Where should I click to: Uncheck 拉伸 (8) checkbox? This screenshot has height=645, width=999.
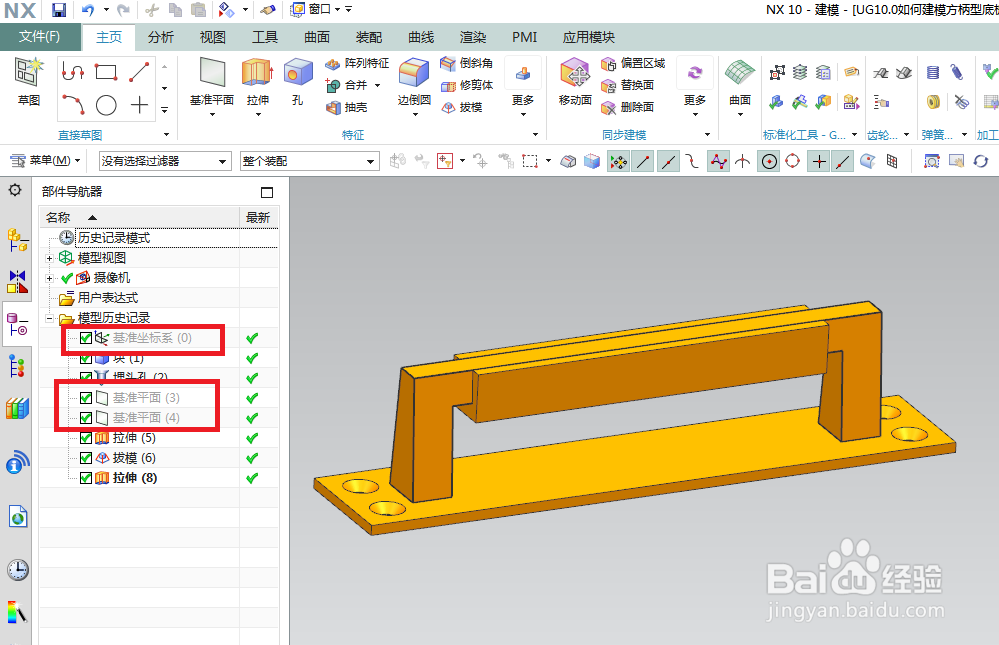point(86,478)
